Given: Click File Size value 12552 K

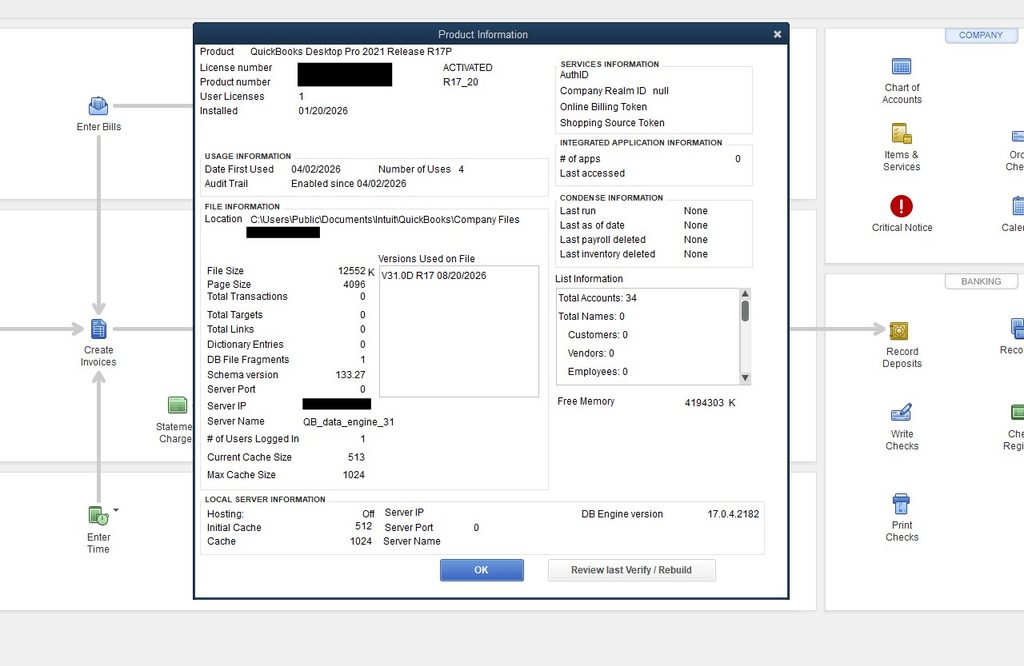Looking at the screenshot, I should [x=356, y=271].
